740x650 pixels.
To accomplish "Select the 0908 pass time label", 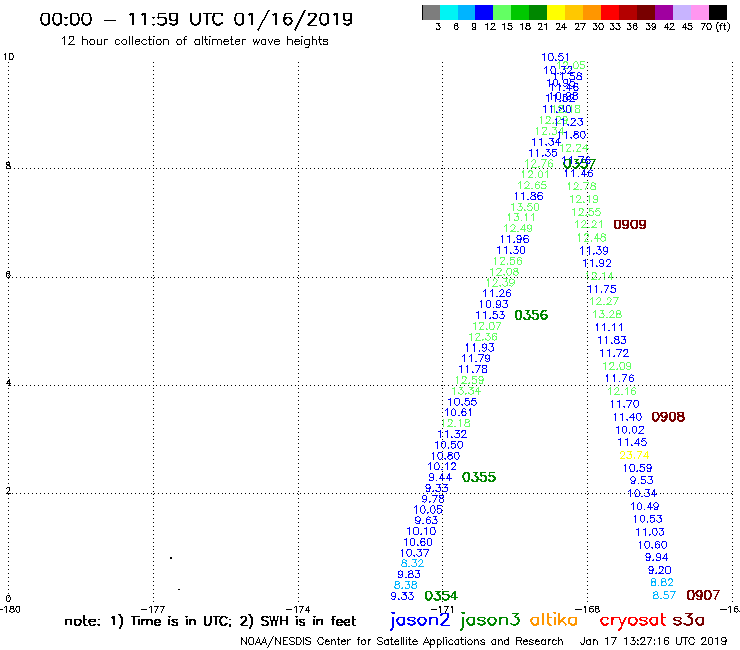I will point(668,417).
